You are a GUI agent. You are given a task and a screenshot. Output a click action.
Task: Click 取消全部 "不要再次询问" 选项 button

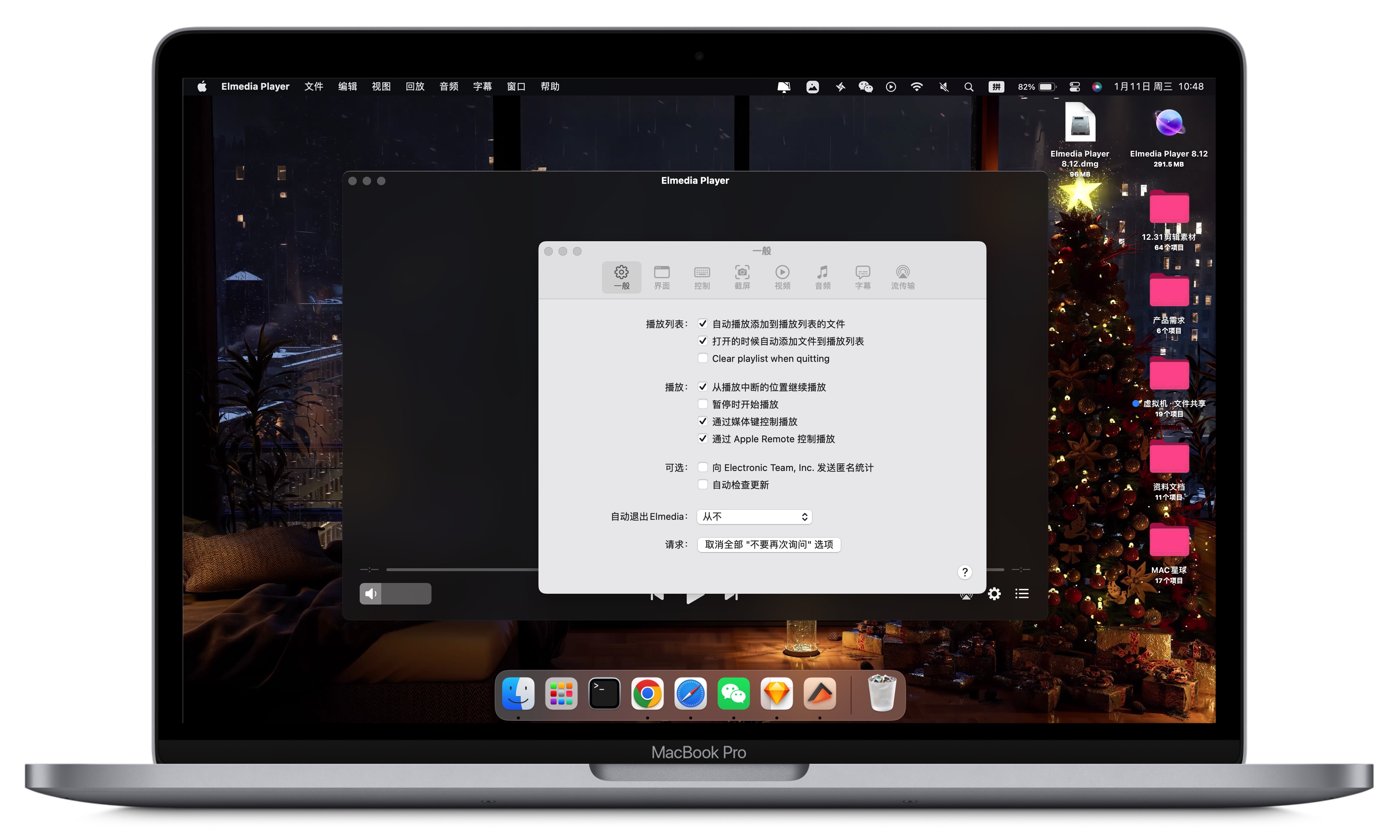coord(769,545)
